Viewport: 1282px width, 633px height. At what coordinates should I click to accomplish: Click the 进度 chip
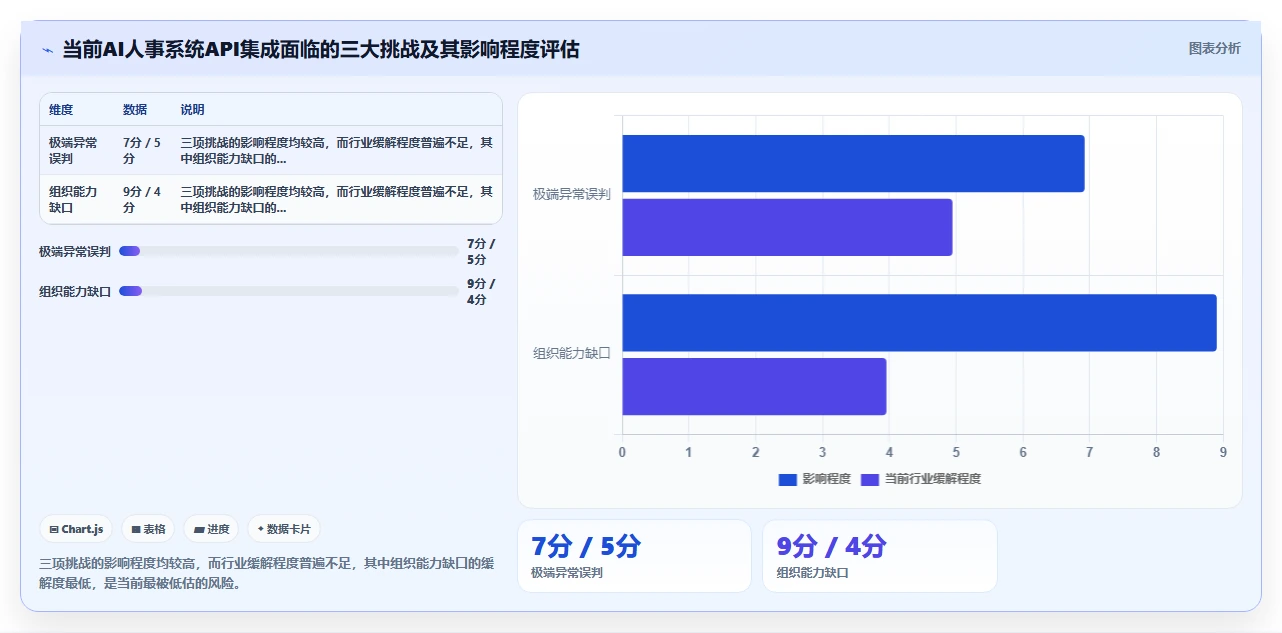(211, 529)
